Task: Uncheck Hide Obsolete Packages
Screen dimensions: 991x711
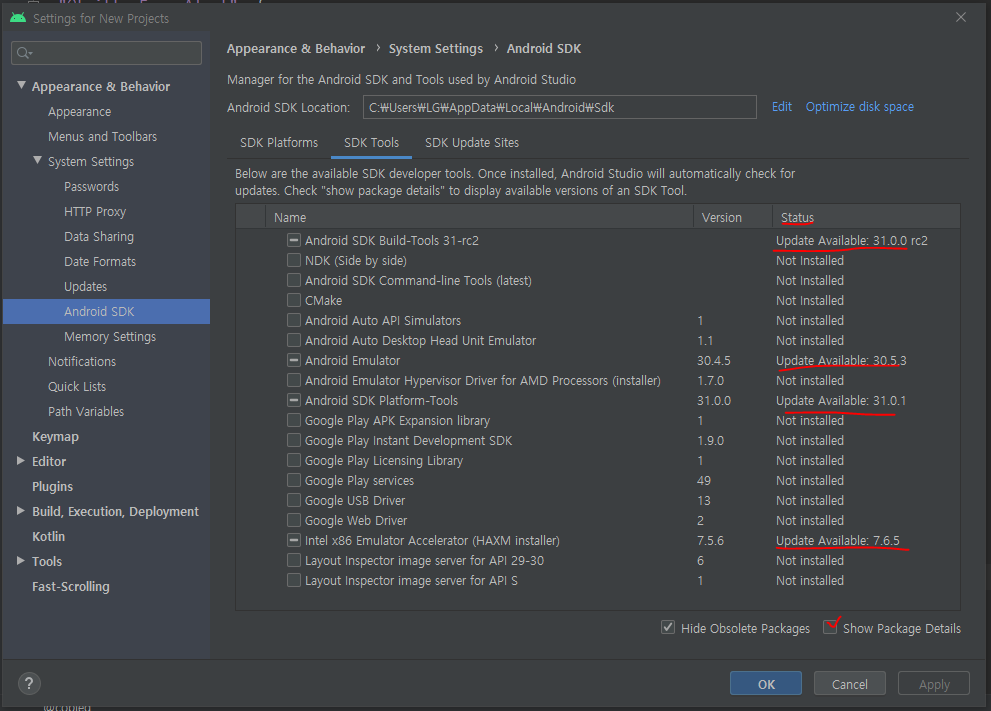Action: (x=667, y=628)
